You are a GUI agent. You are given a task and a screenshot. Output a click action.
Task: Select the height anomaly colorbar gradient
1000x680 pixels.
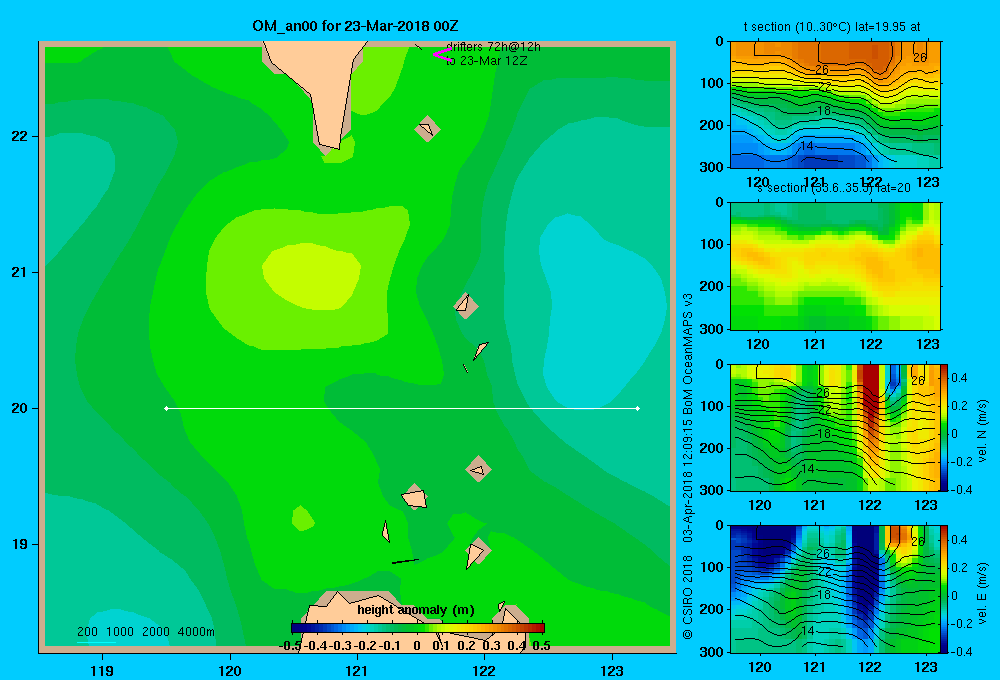click(x=418, y=628)
